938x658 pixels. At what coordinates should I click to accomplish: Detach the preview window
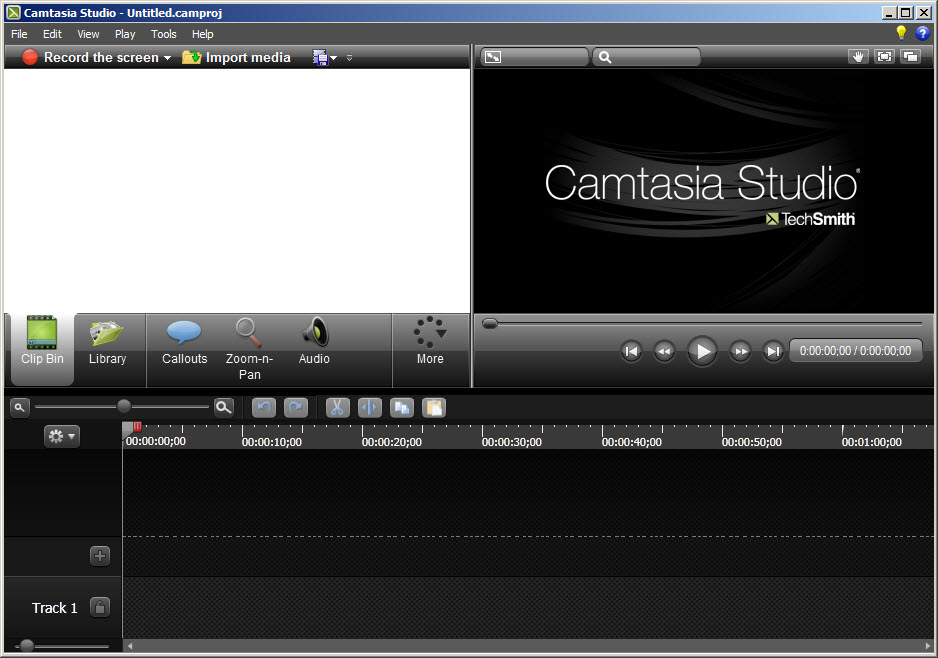coord(910,57)
